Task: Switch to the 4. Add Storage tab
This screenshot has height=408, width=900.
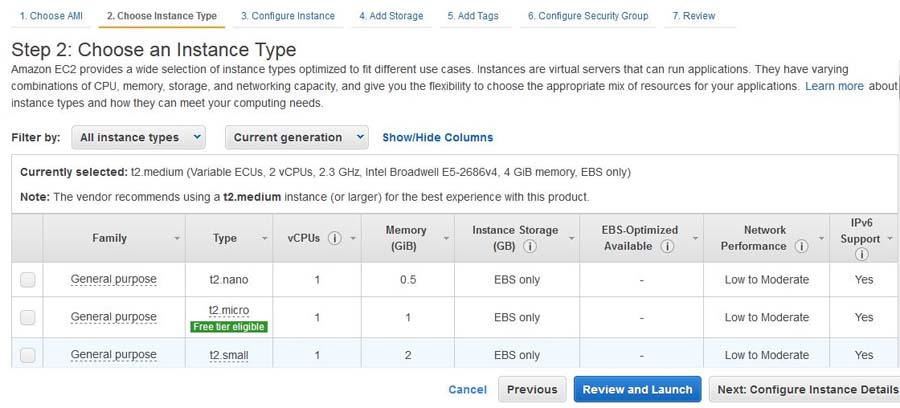Action: point(391,16)
